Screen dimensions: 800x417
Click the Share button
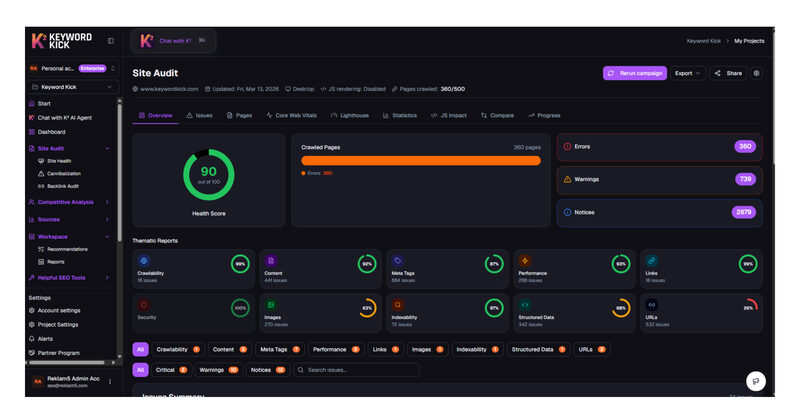coord(728,73)
